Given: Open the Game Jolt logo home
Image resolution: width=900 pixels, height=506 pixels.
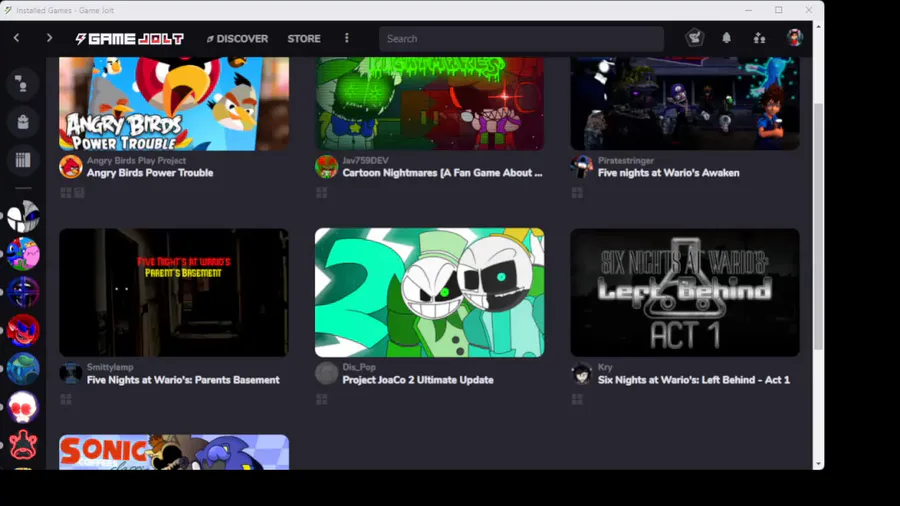Looking at the screenshot, I should pos(130,38).
